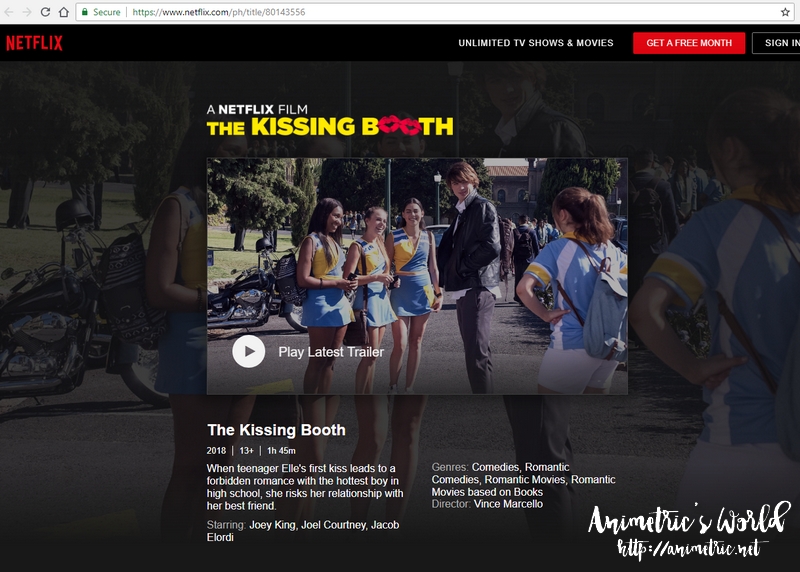Screen dimensions: 800x572
Task: Click the A Netflix Film label
Action: click(257, 109)
